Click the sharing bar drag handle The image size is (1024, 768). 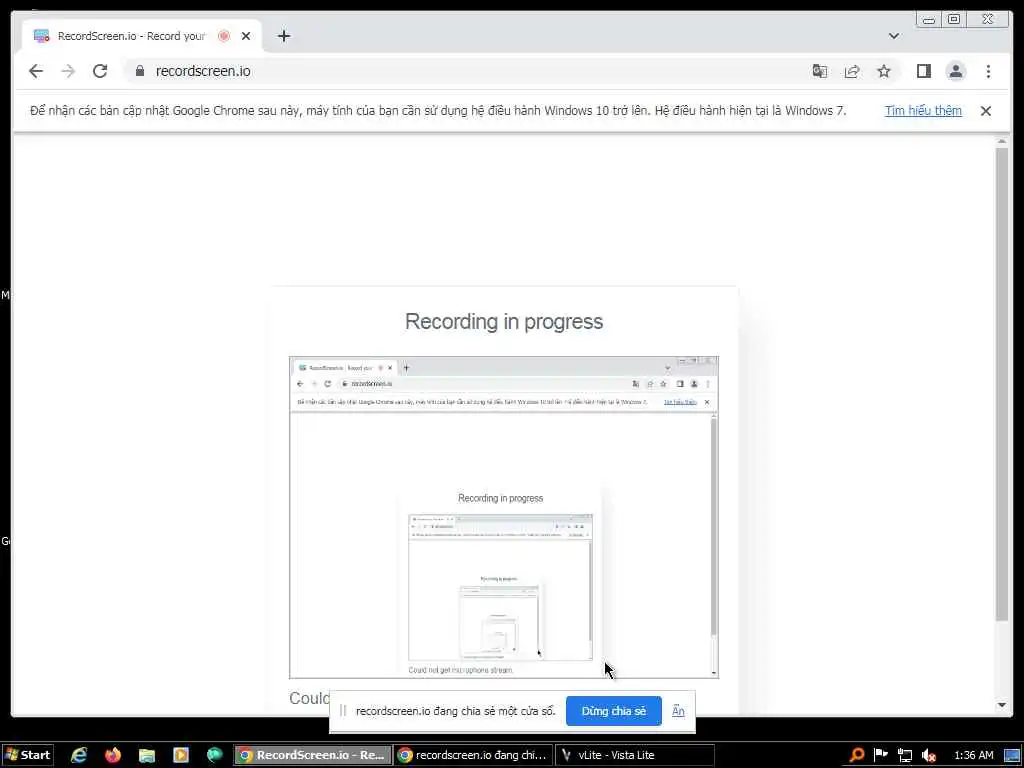point(343,711)
